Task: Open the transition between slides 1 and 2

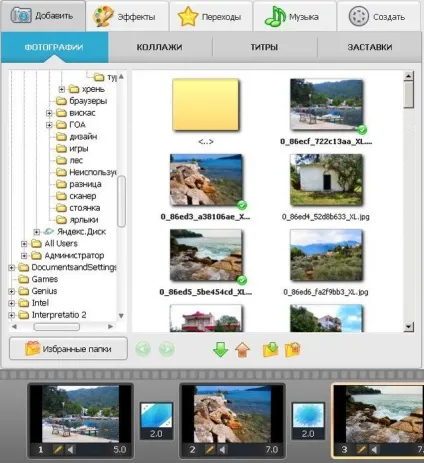Action: coord(156,421)
